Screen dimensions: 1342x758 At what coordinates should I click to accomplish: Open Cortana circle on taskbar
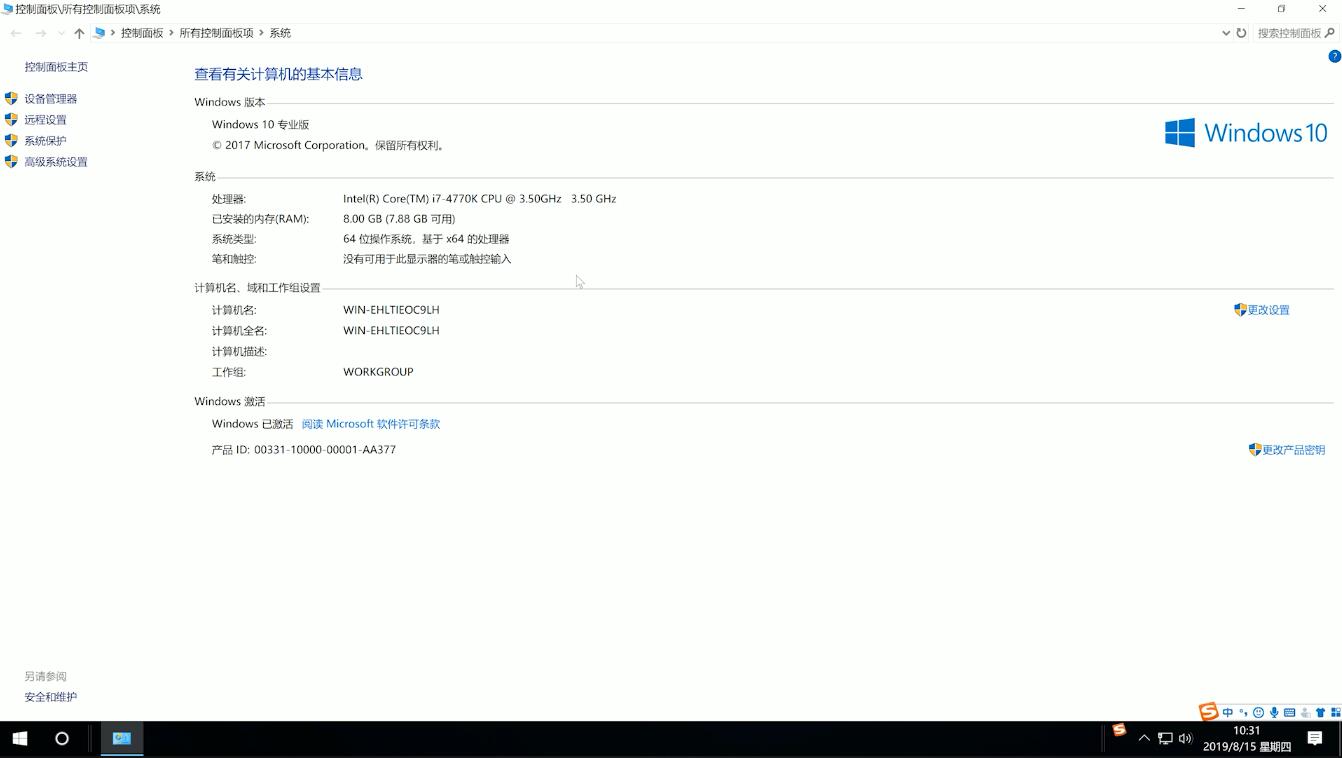62,739
